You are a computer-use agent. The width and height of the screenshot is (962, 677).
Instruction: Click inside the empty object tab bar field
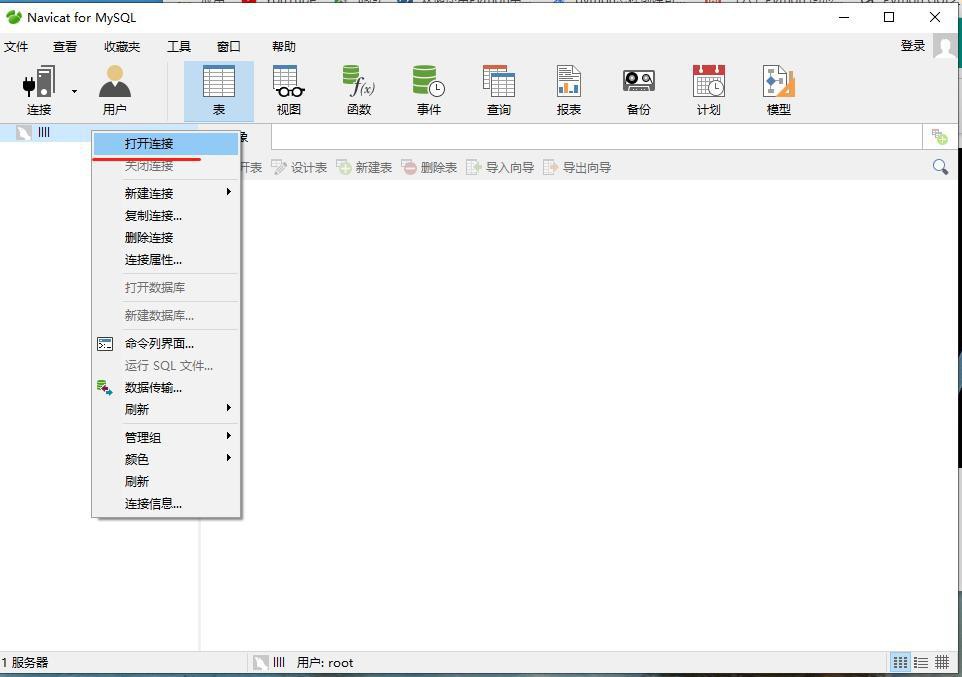point(596,137)
